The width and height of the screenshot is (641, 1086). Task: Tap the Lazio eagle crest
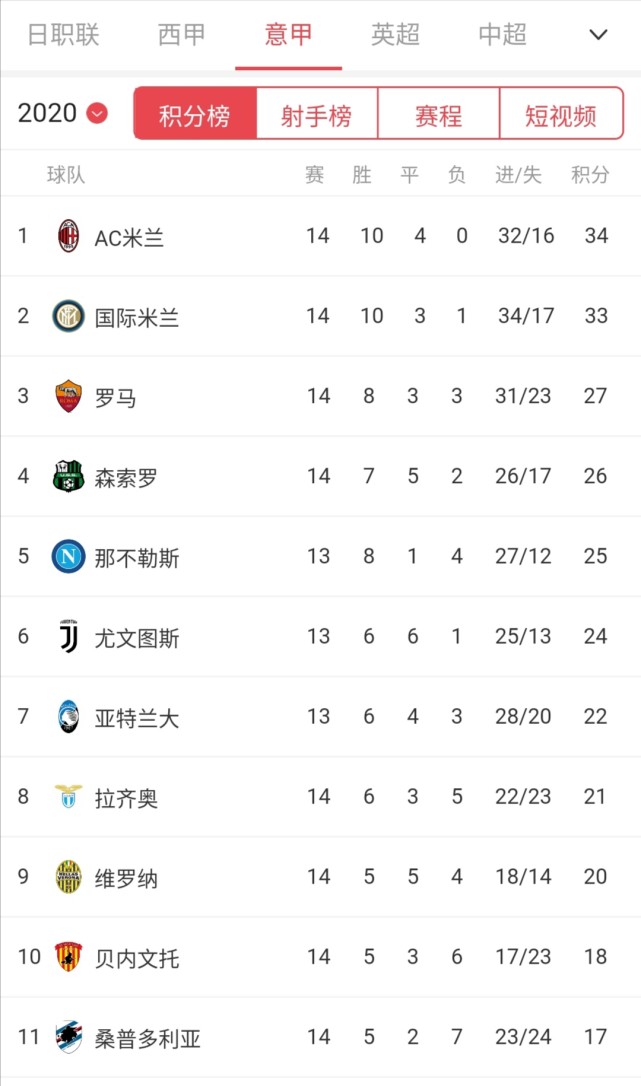[68, 797]
